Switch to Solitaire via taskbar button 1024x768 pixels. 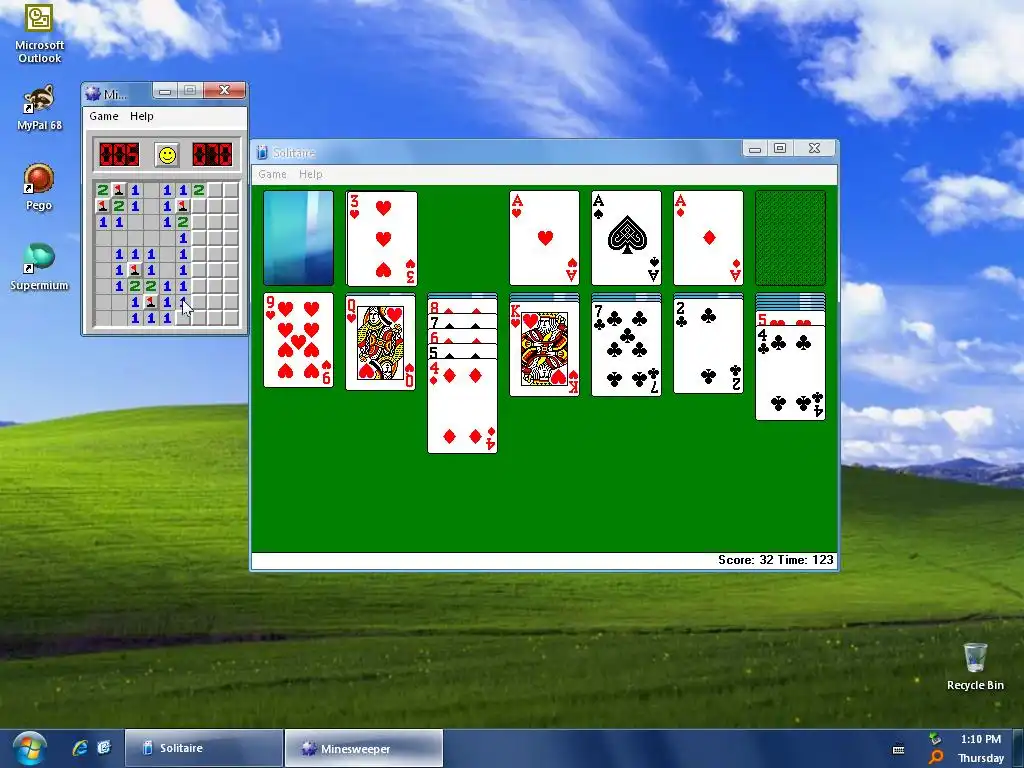pyautogui.click(x=204, y=748)
